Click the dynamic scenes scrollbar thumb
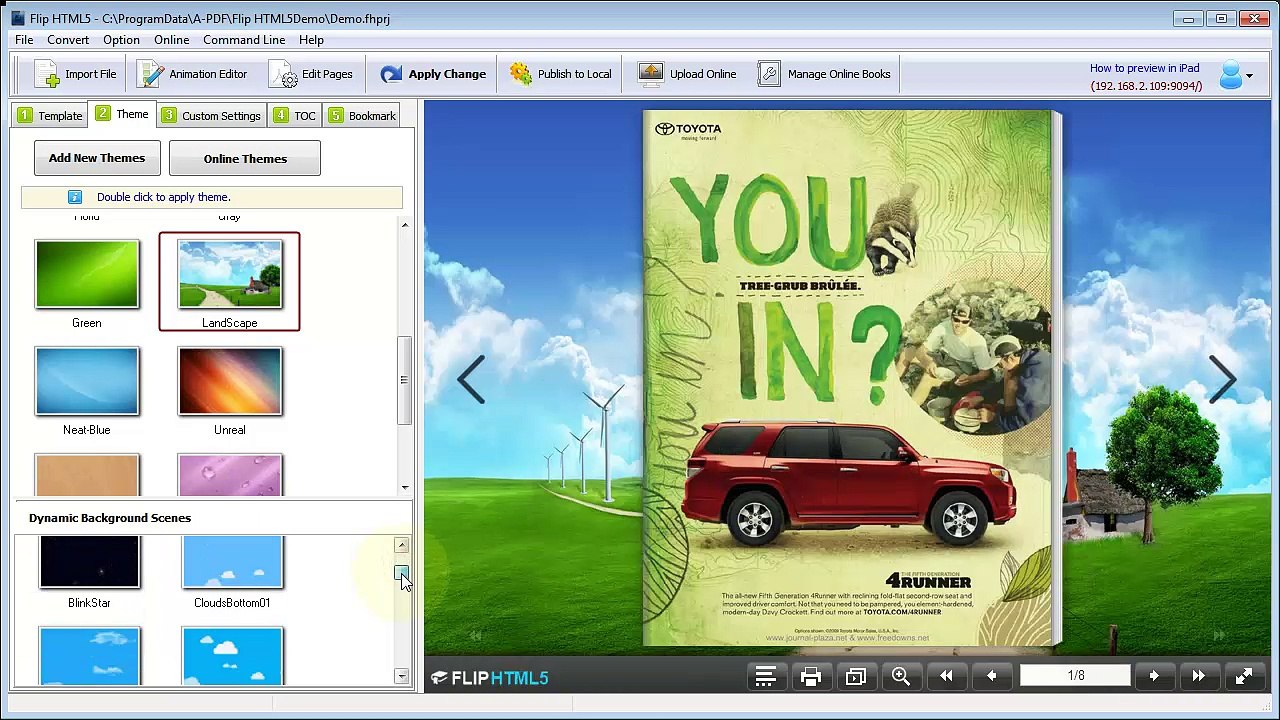The image size is (1280, 720). 401,573
